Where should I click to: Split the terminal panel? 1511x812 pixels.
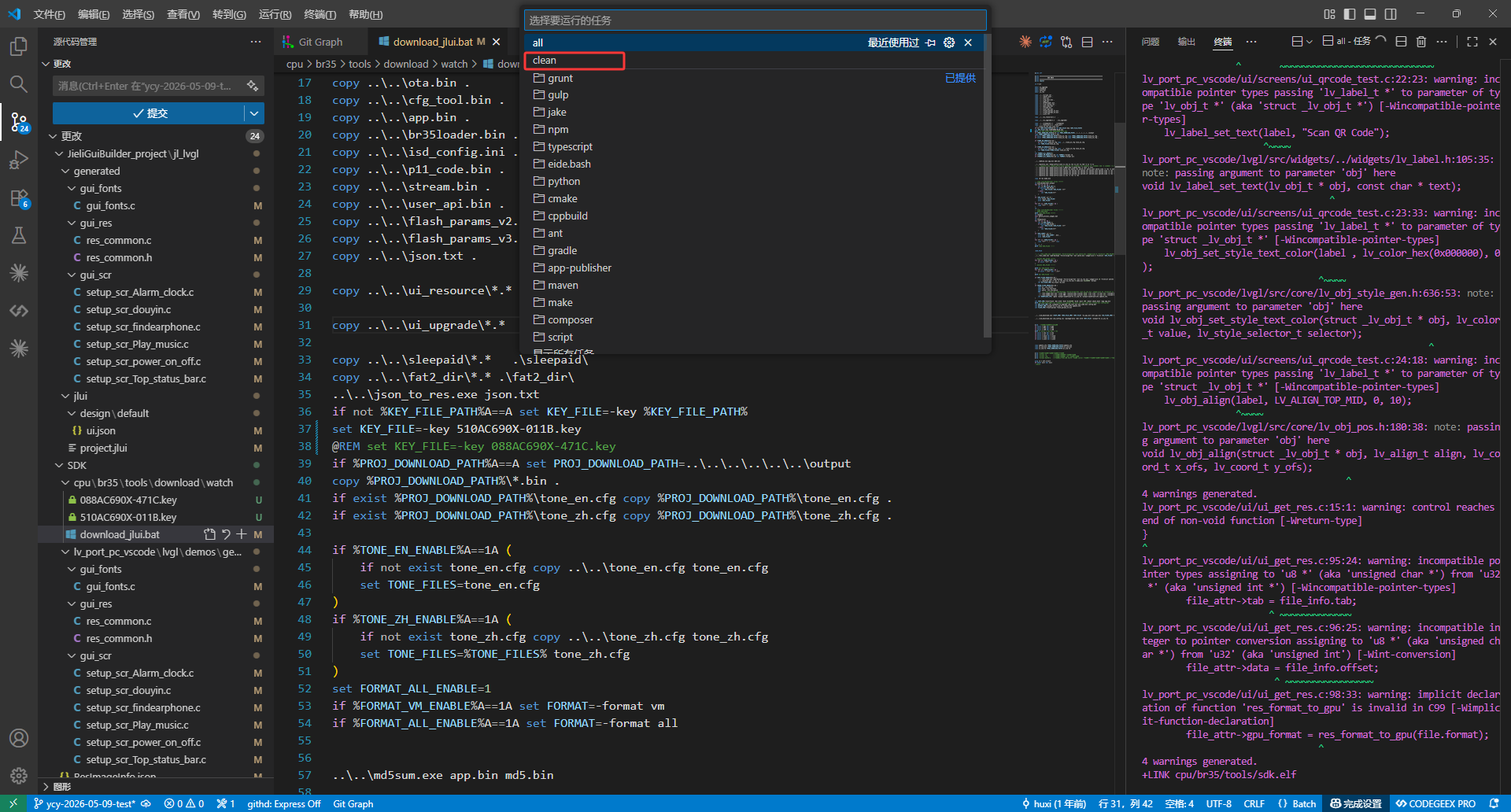click(x=1401, y=42)
